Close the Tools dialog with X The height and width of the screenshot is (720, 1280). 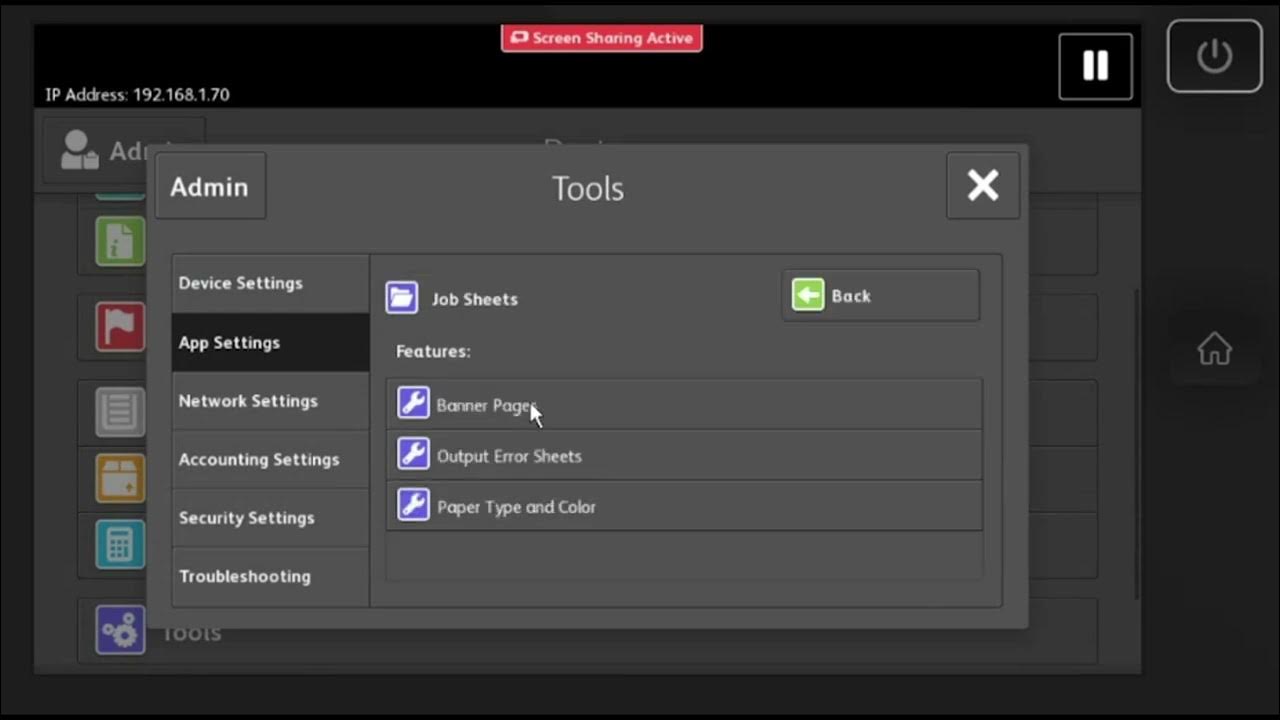[x=983, y=185]
